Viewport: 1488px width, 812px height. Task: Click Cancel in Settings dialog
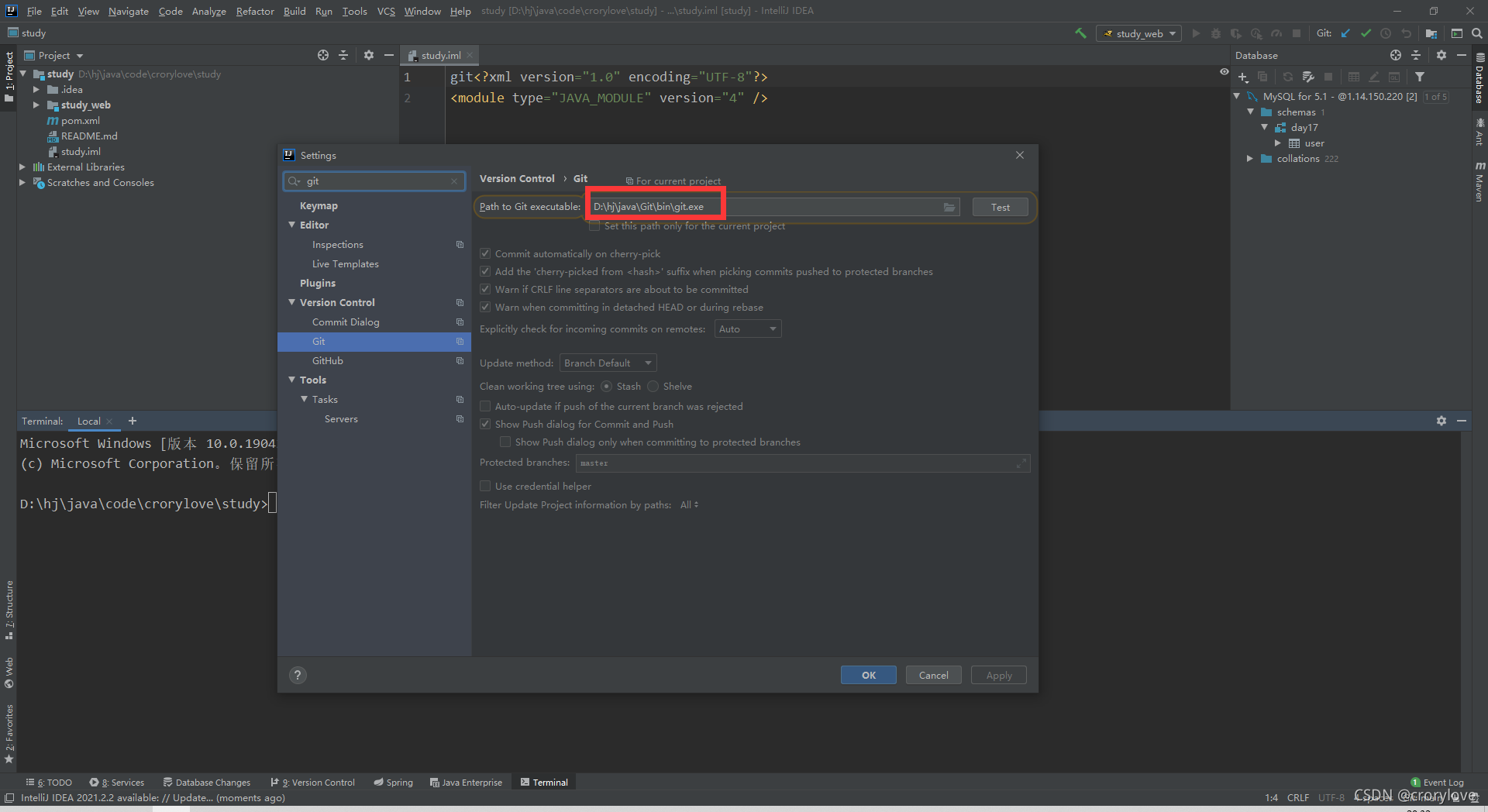(933, 675)
